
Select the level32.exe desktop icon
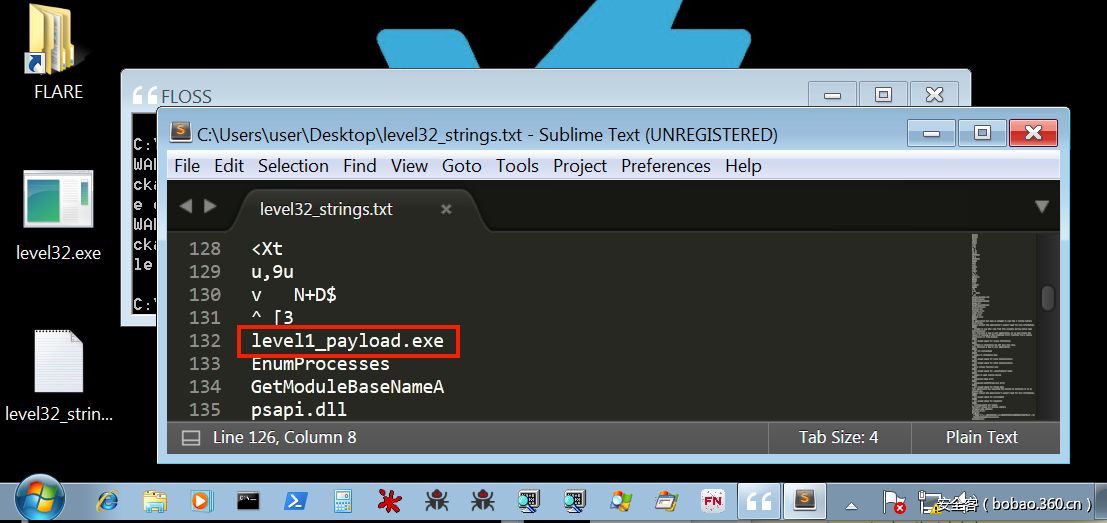pos(58,204)
